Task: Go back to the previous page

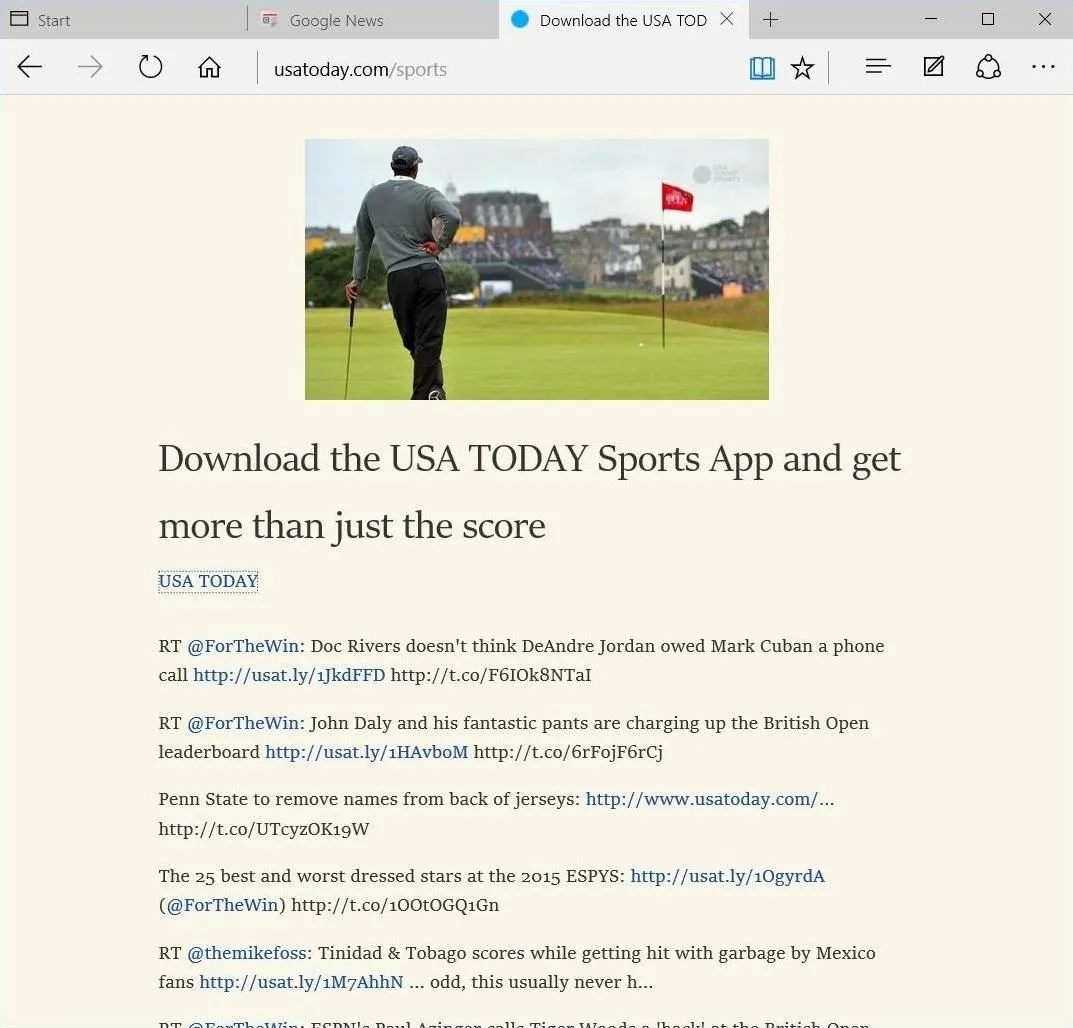Action: [29, 67]
